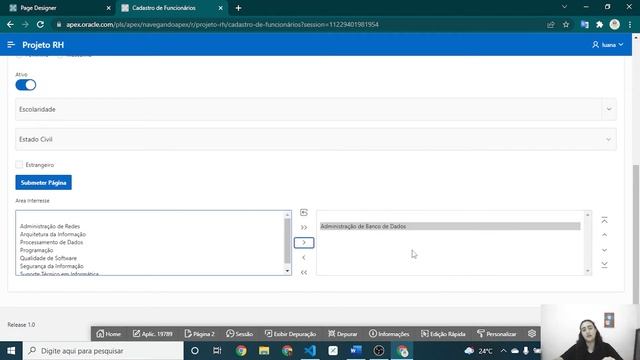Click Projeto RH application title

pyautogui.click(x=43, y=45)
